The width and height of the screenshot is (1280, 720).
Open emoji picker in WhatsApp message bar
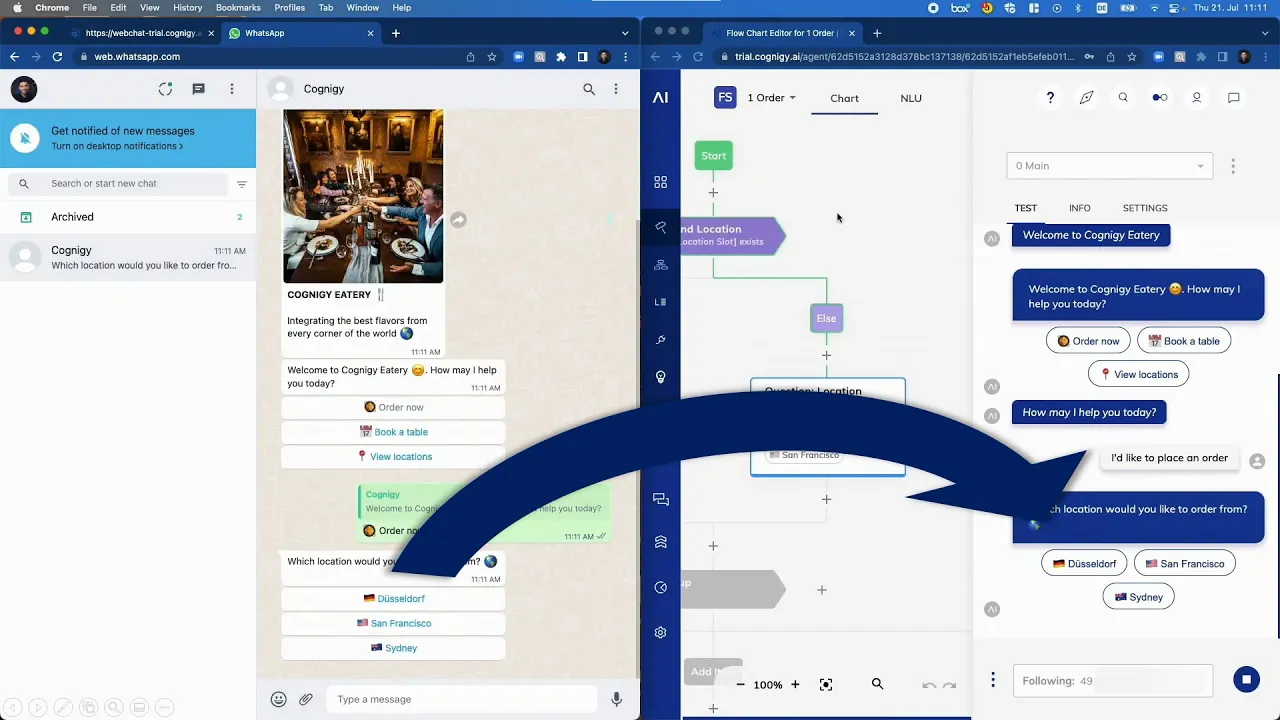[279, 699]
